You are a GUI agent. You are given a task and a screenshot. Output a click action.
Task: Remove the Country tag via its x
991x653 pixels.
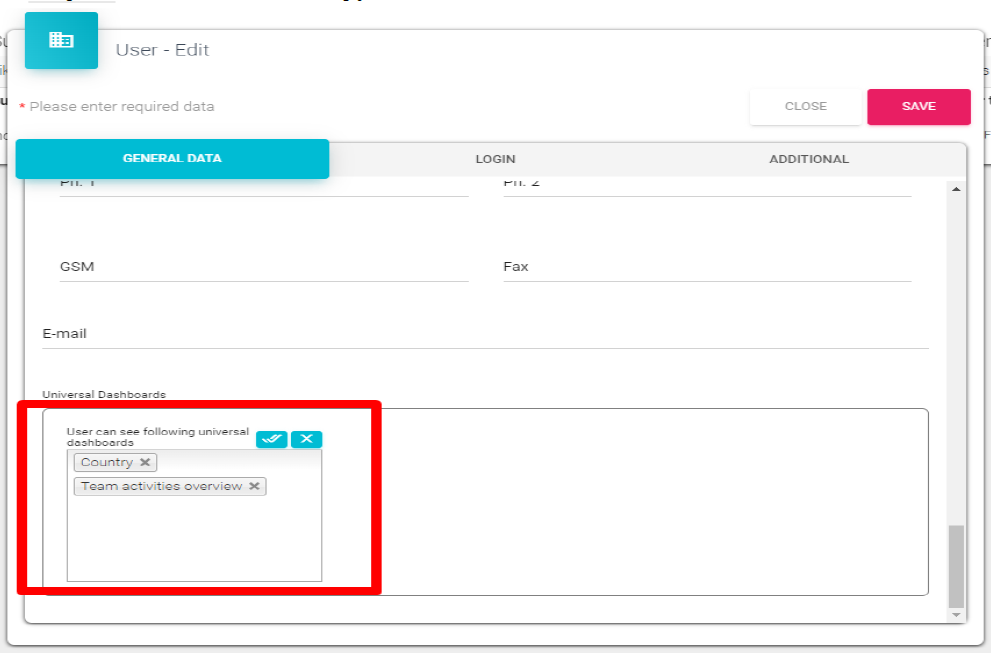[145, 462]
